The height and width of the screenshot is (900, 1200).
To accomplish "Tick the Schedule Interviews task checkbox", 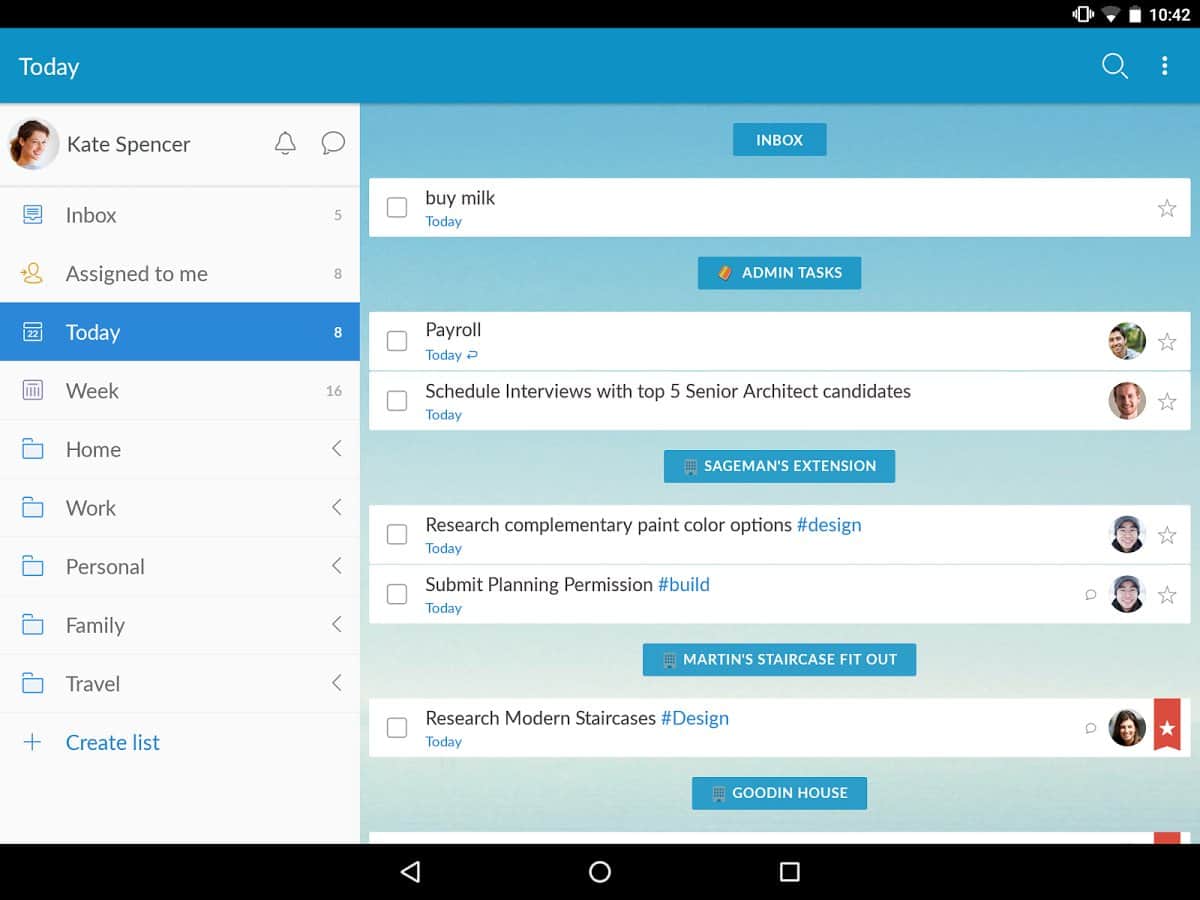I will pos(397,401).
